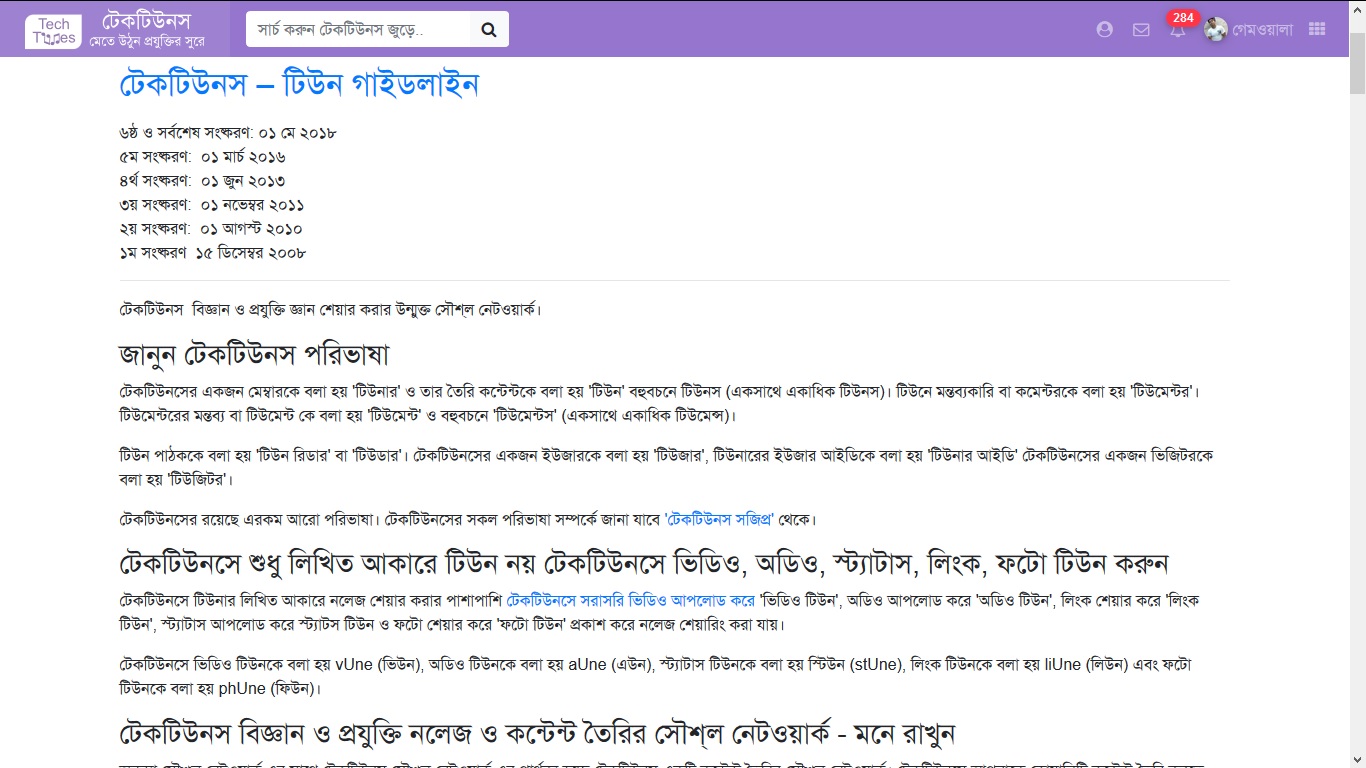Click heading 'টেকটিউনস বিজ্ঞান ও প্রযুক্তি নলেজ' section
This screenshot has width=1366, height=768.
(x=537, y=733)
